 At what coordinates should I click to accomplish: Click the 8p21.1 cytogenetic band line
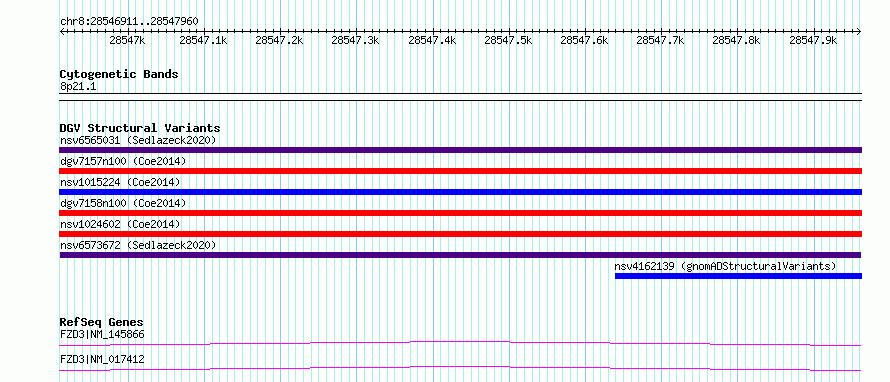click(460, 96)
